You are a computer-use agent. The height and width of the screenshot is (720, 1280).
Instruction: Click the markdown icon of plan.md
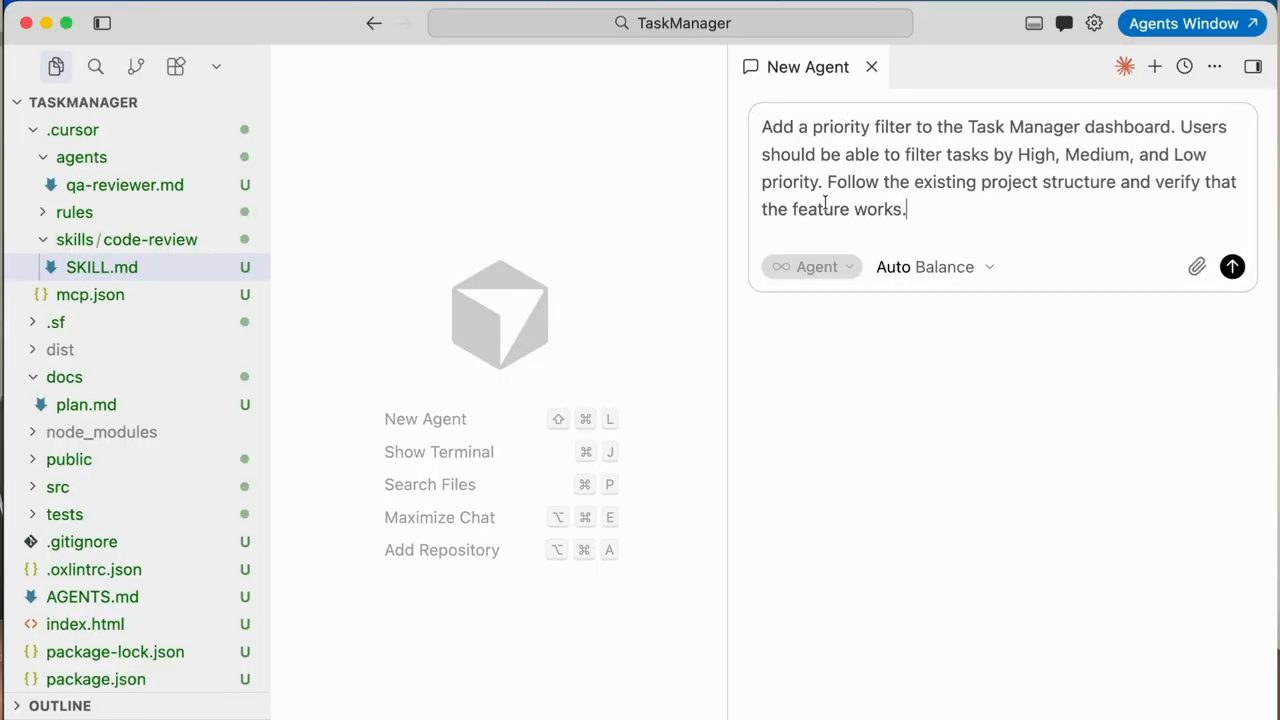(41, 405)
